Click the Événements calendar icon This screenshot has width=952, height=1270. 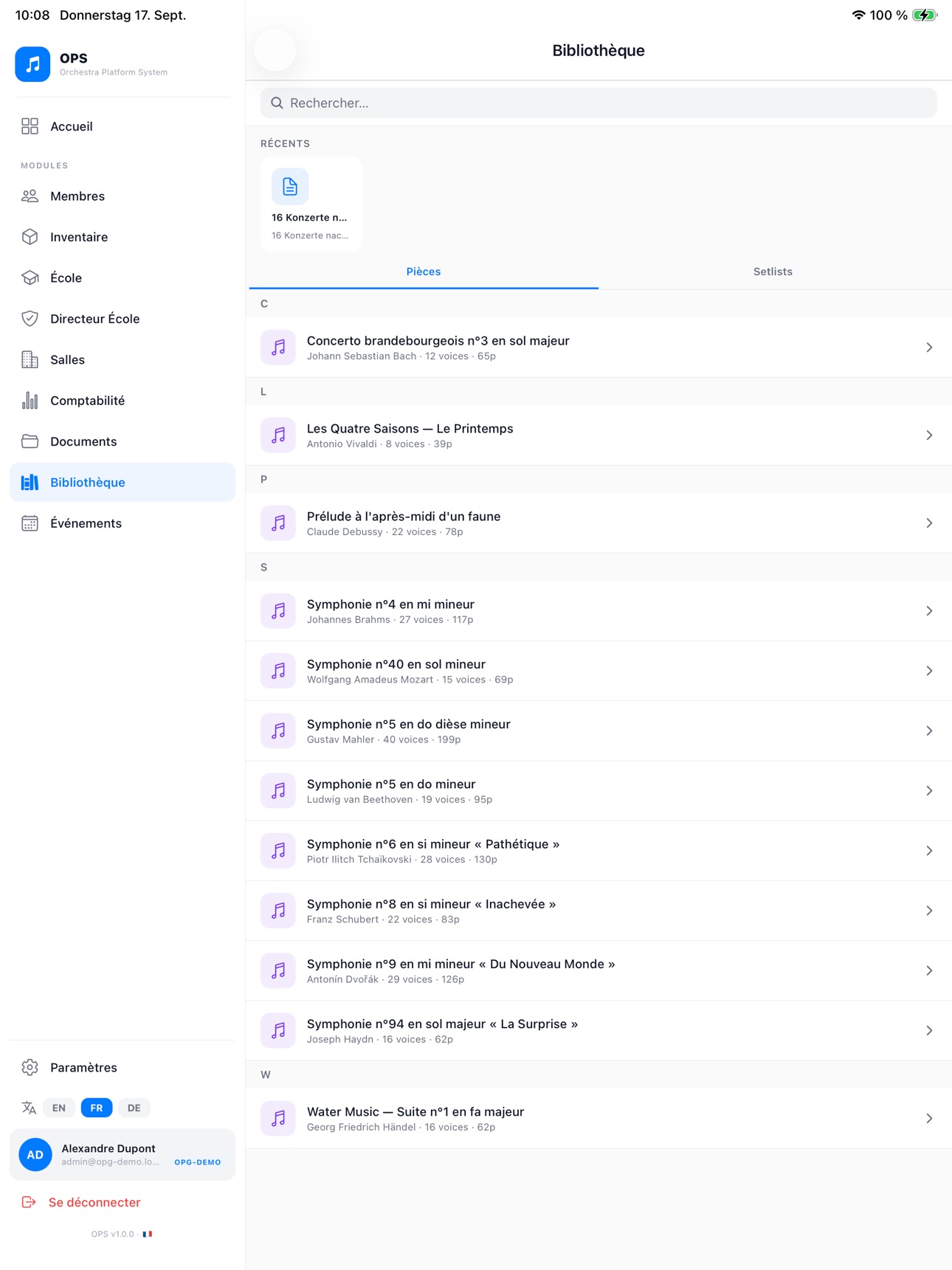(x=30, y=523)
